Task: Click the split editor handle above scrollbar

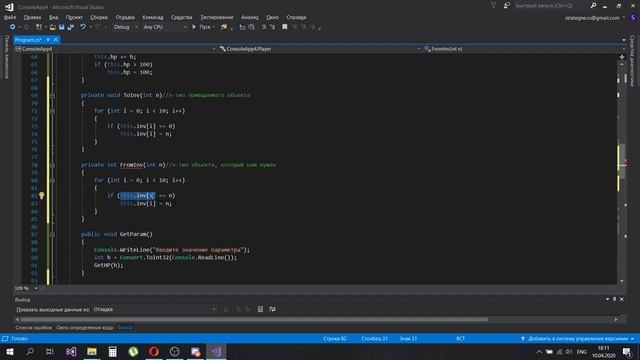Action: pos(622,57)
